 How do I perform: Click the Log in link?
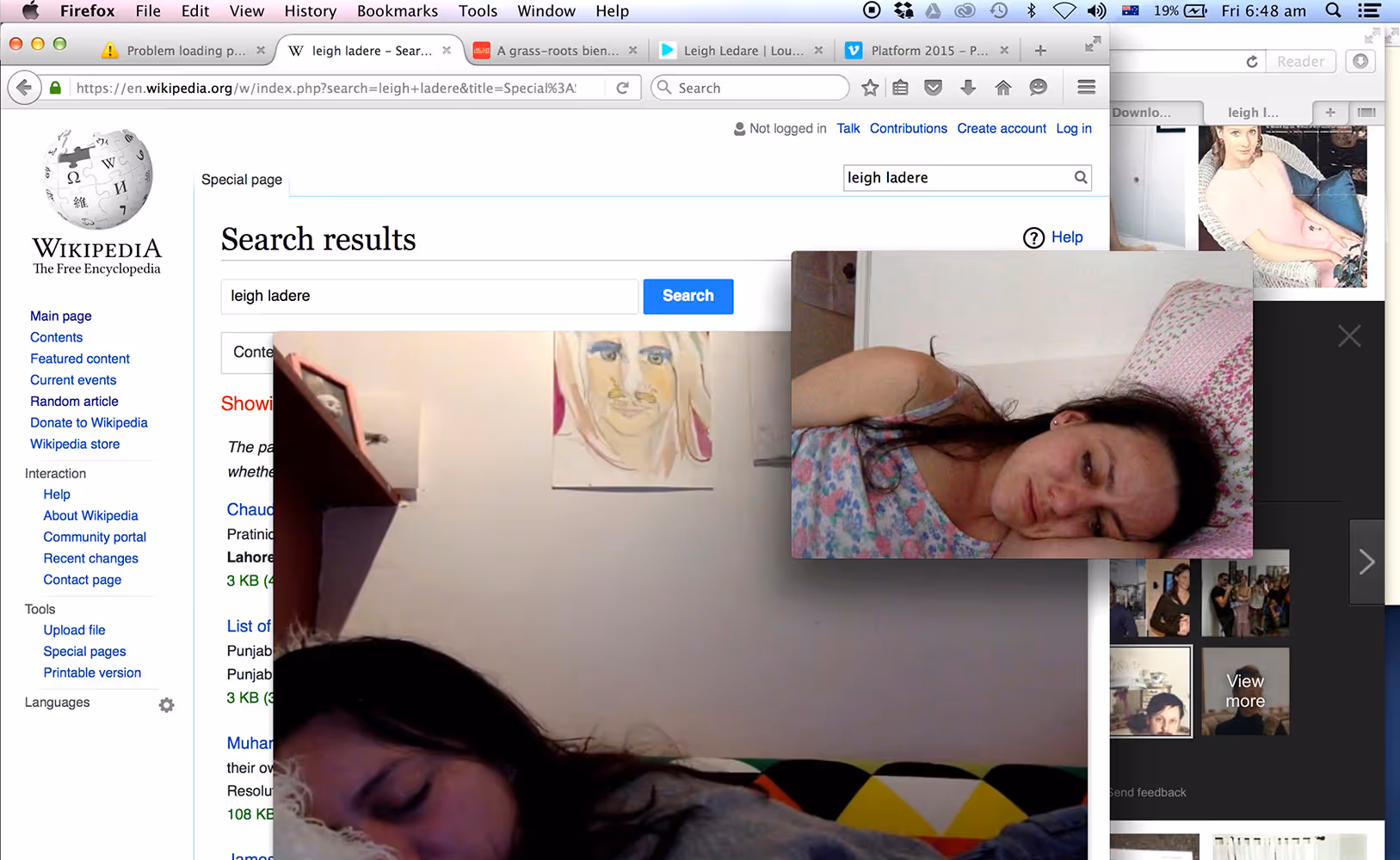[1074, 128]
